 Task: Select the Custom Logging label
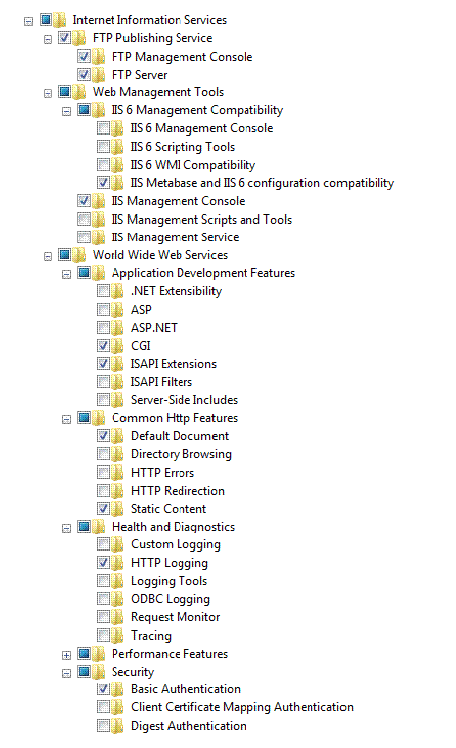click(x=176, y=544)
